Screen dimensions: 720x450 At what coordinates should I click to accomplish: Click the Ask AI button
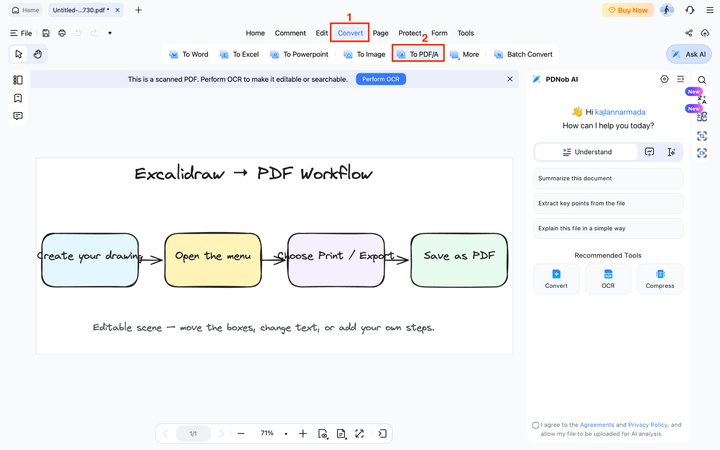pyautogui.click(x=689, y=54)
